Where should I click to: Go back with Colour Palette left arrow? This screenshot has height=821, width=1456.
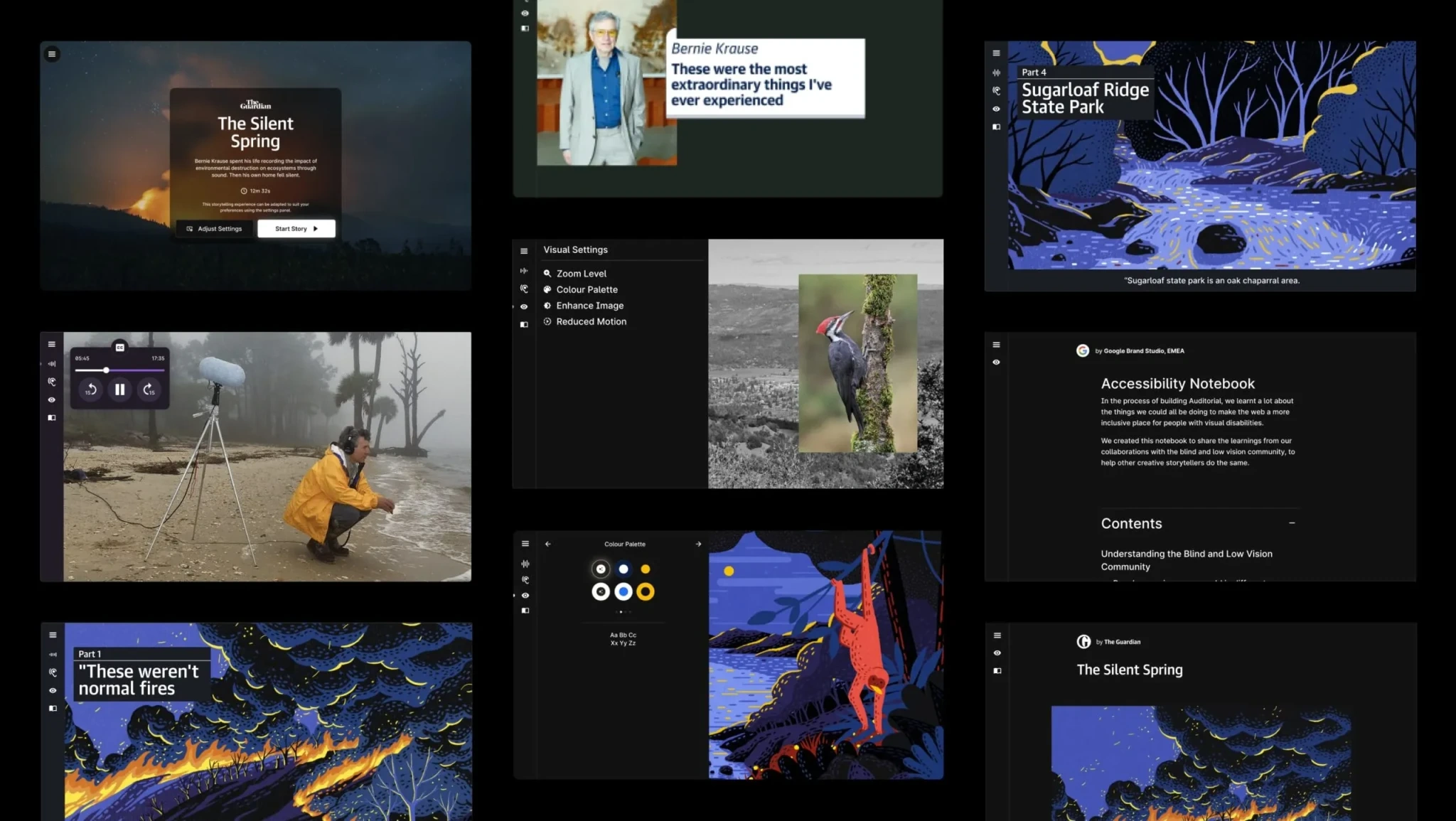point(547,544)
